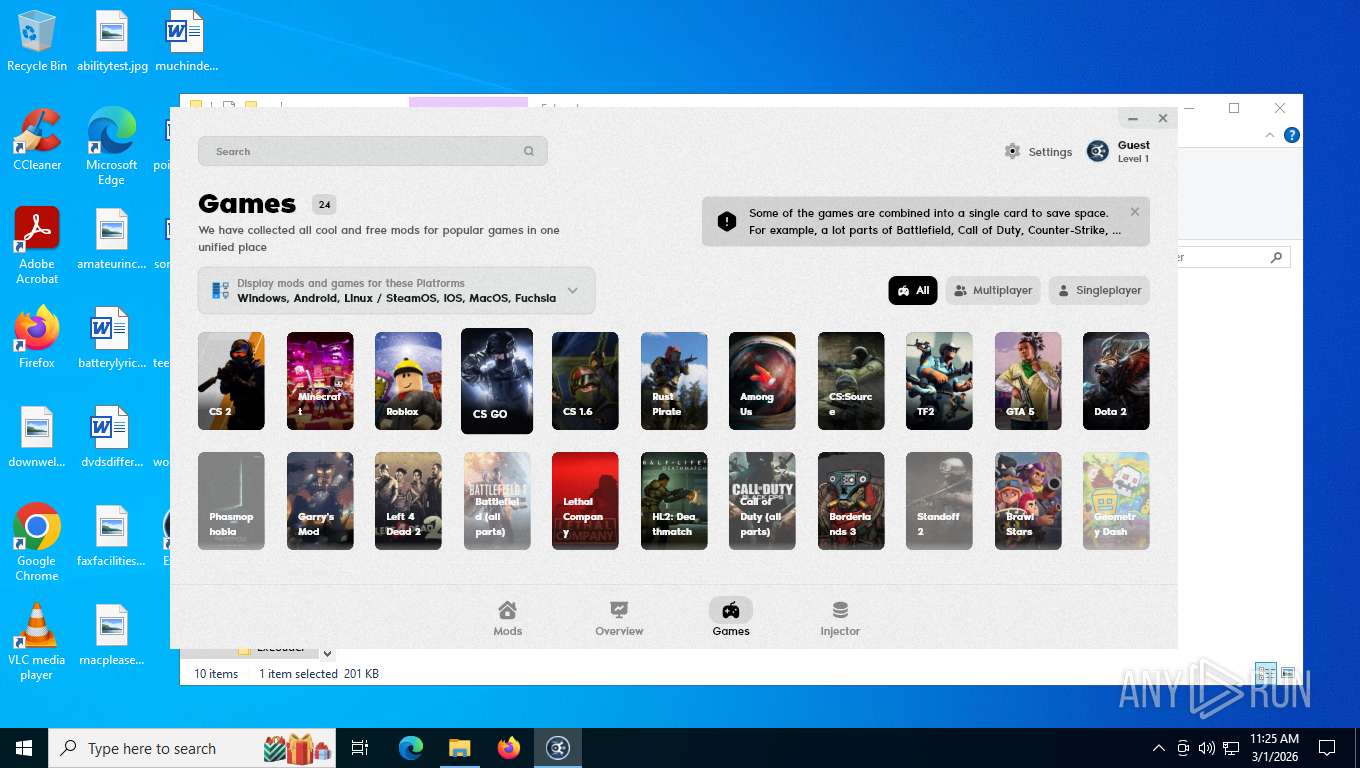Open the Rust Pirate game card
This screenshot has height=768, width=1360.
point(674,381)
